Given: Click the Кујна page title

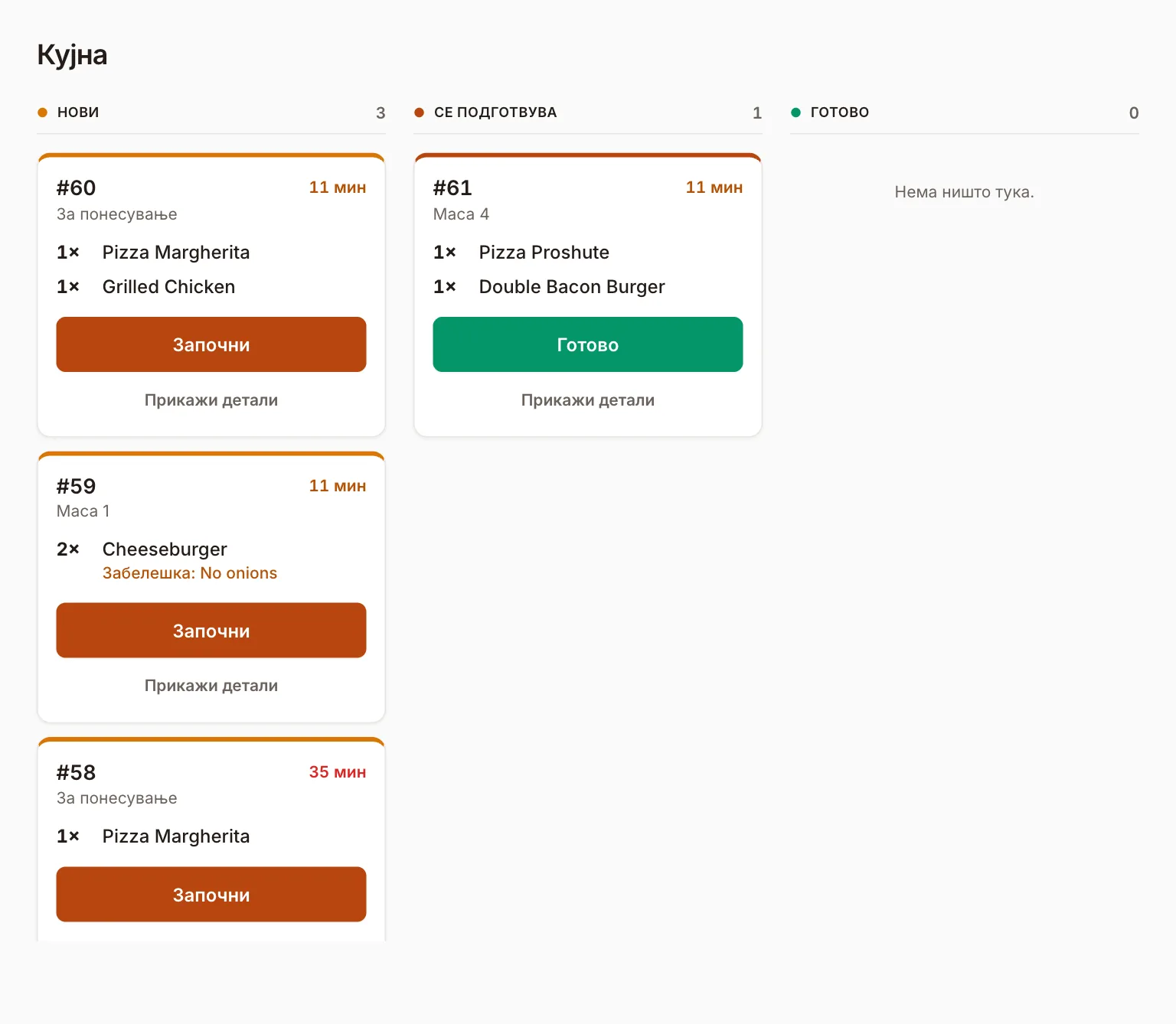Looking at the screenshot, I should point(72,55).
